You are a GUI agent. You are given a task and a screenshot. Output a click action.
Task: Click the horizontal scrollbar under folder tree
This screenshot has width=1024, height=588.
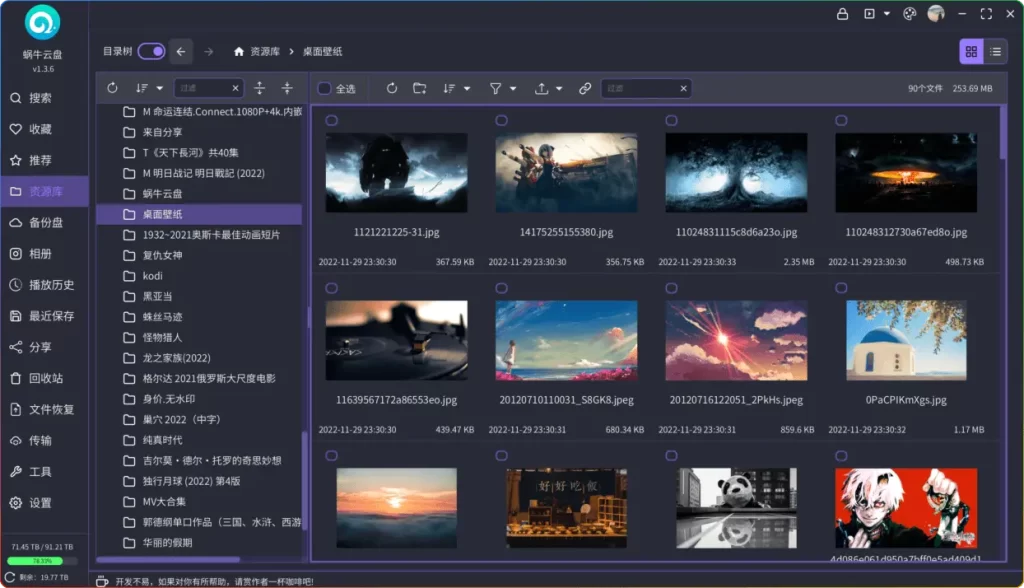168,559
